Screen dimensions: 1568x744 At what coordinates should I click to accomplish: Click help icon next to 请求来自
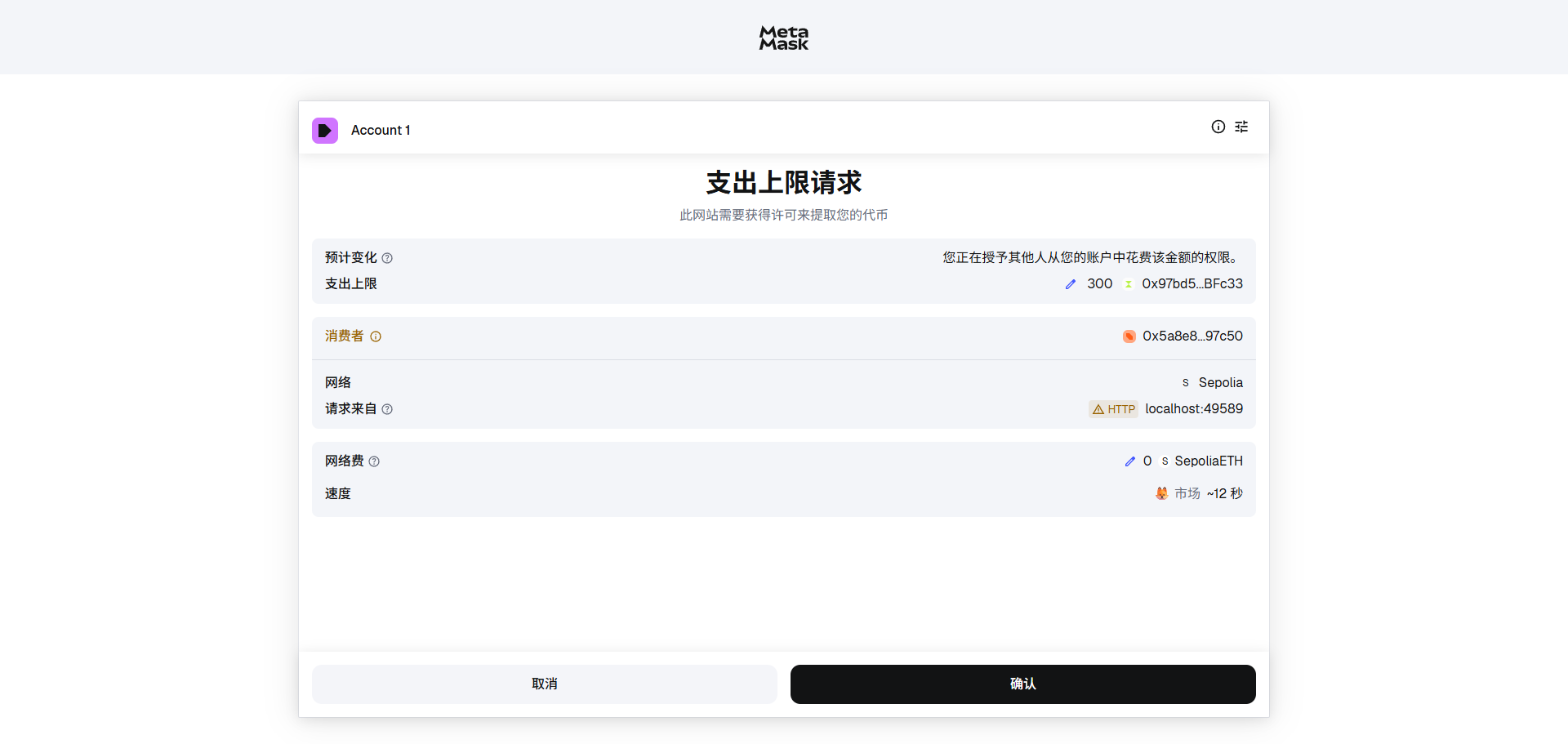(x=387, y=409)
